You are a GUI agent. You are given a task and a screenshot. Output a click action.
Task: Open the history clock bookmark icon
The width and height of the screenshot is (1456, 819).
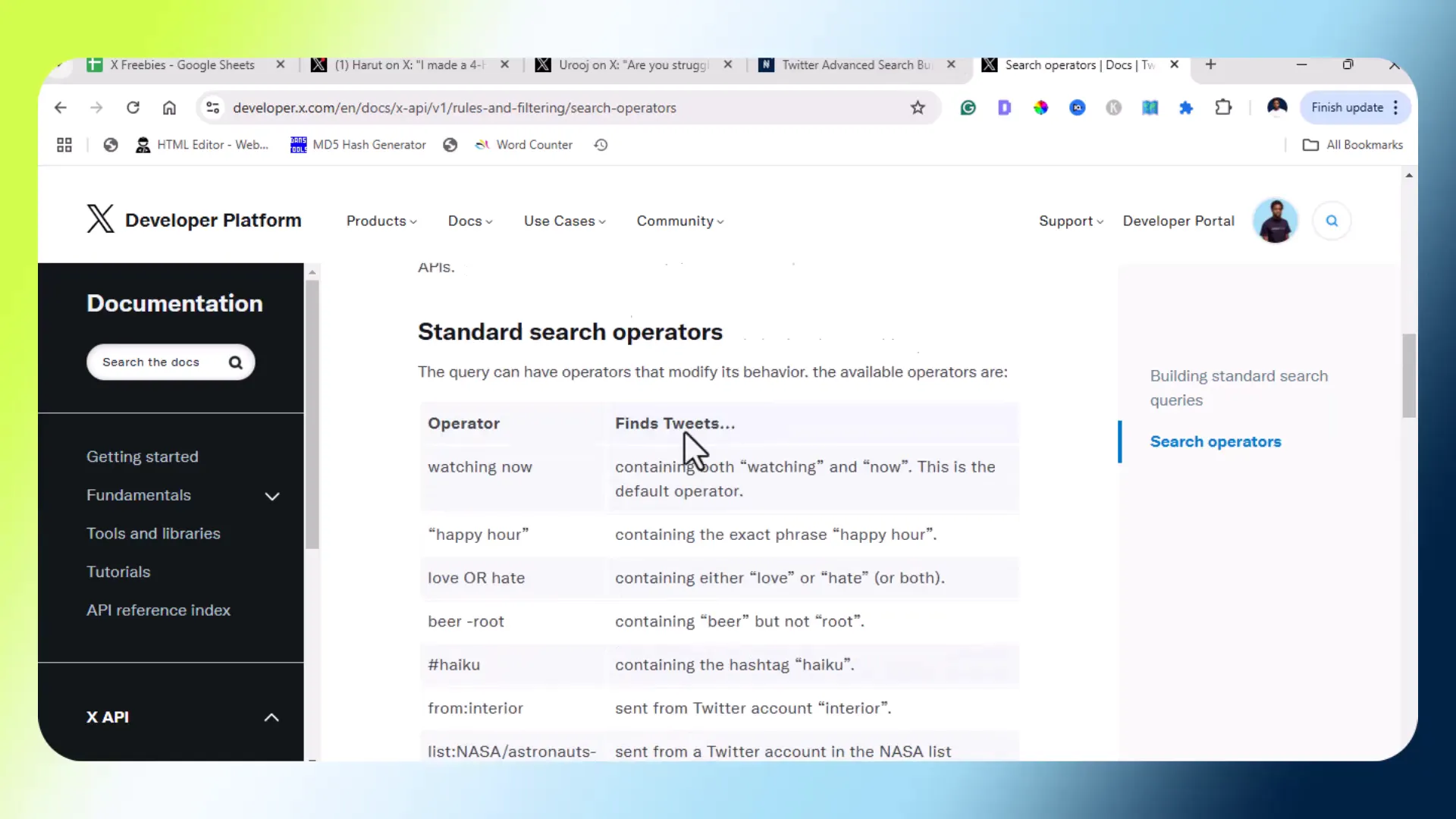(x=601, y=145)
